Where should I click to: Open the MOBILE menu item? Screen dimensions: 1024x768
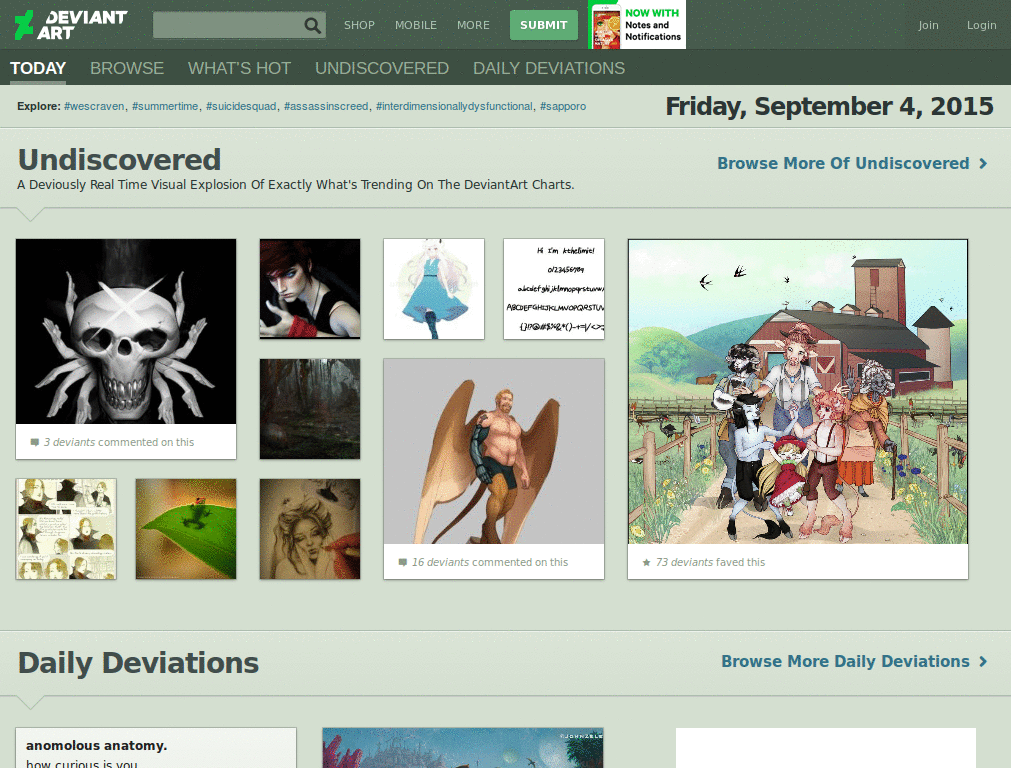(x=415, y=25)
